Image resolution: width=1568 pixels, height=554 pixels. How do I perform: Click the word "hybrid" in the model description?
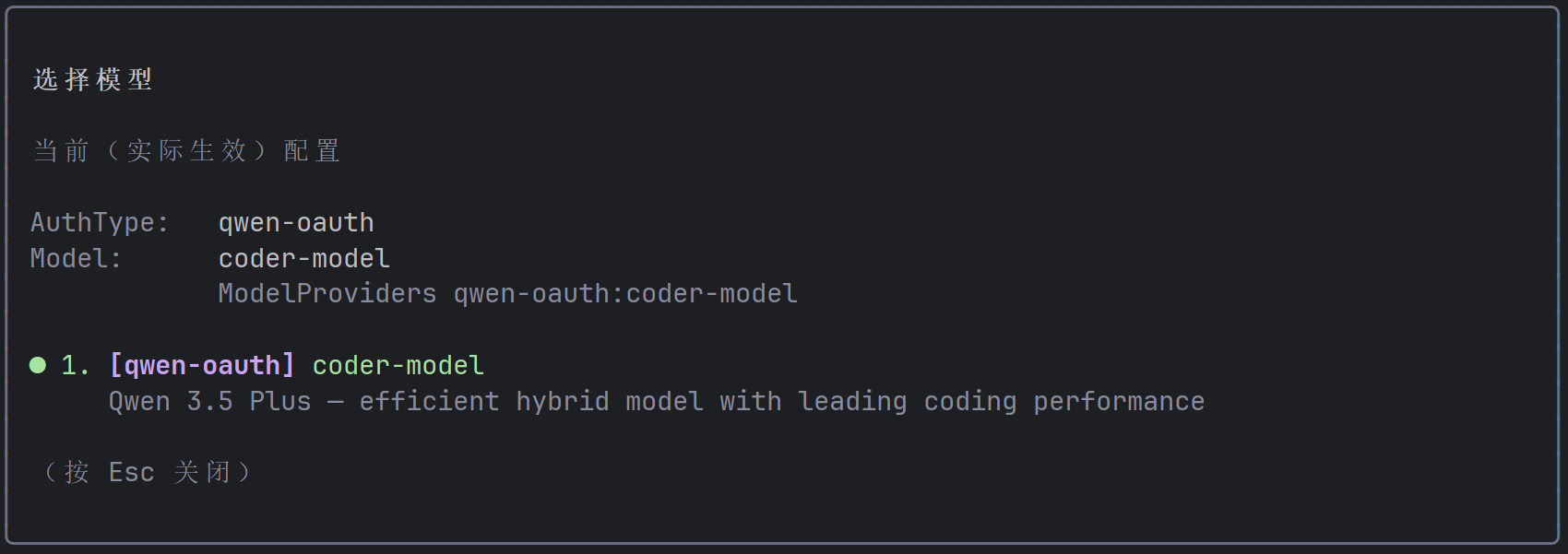[563, 402]
